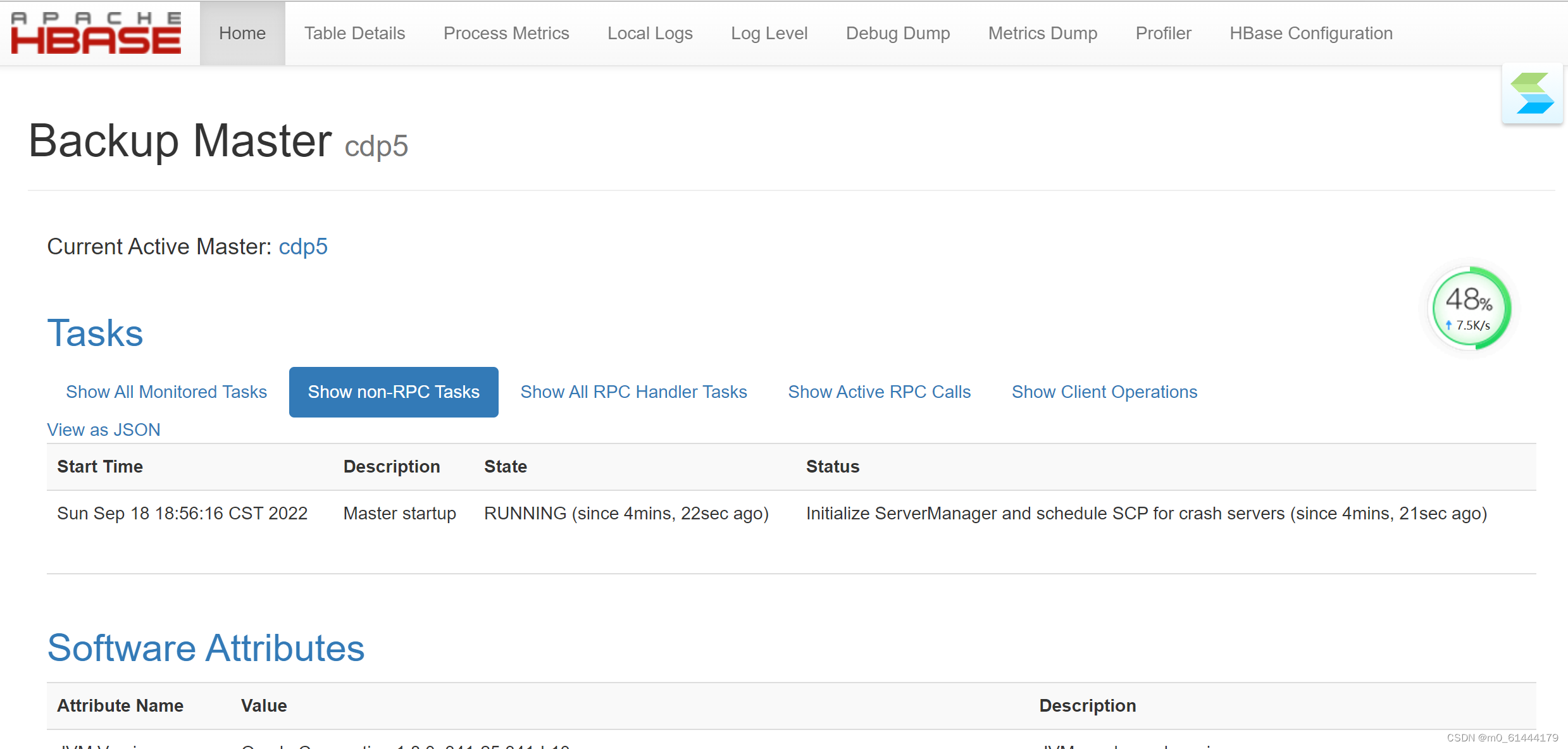The image size is (1568, 749).
Task: Click the Attribute Name column header
Action: (x=120, y=706)
